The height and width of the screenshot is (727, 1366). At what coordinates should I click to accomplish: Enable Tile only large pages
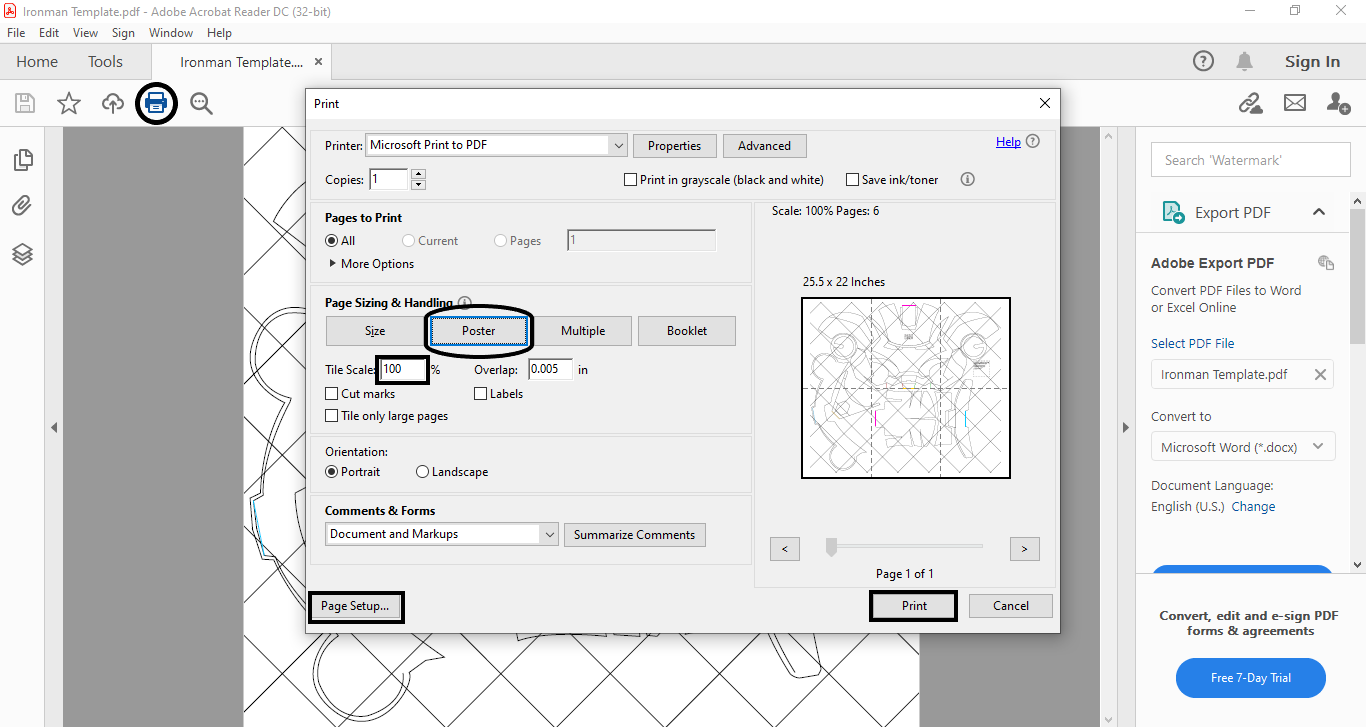332,416
